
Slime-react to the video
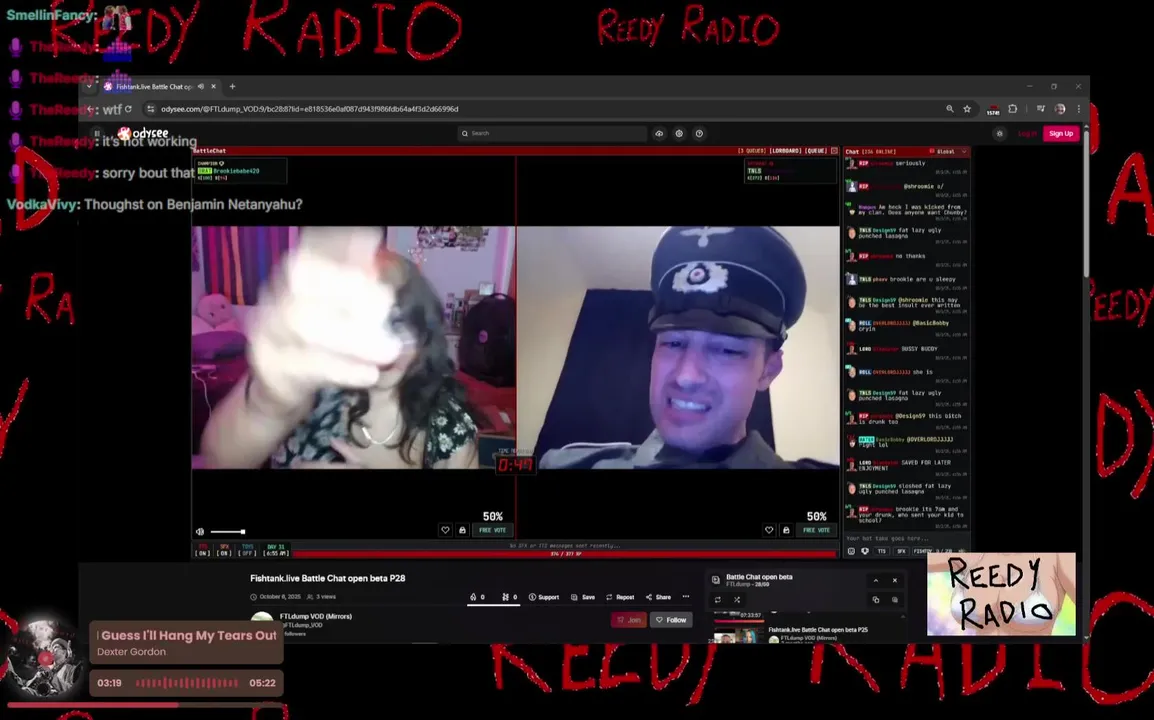(509, 597)
